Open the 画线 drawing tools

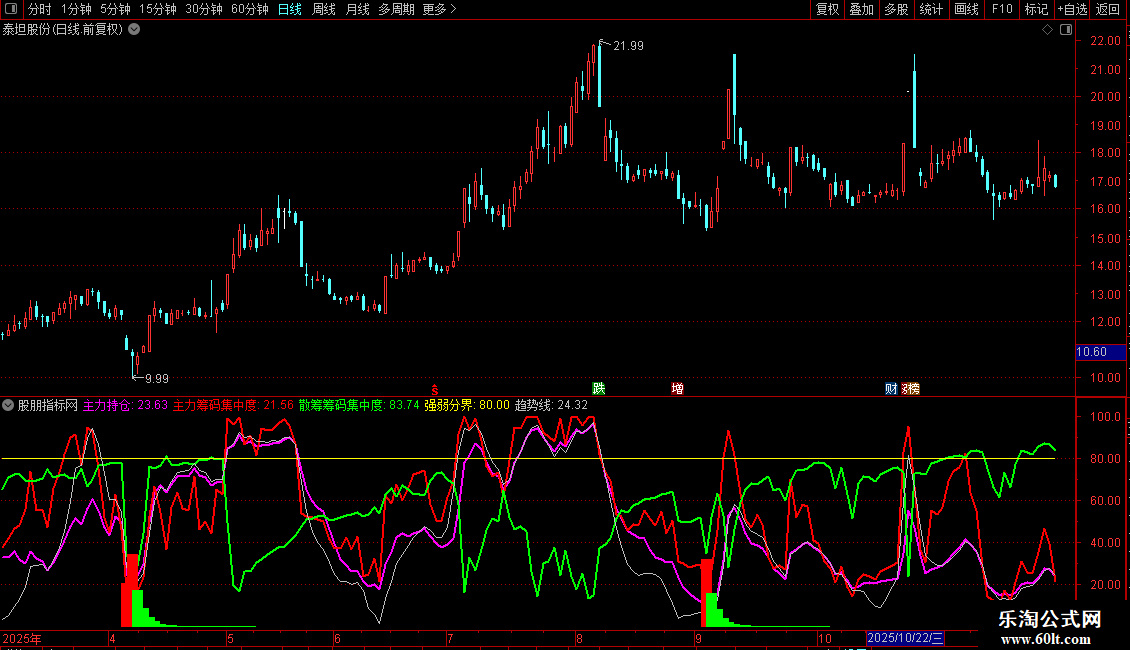click(966, 9)
